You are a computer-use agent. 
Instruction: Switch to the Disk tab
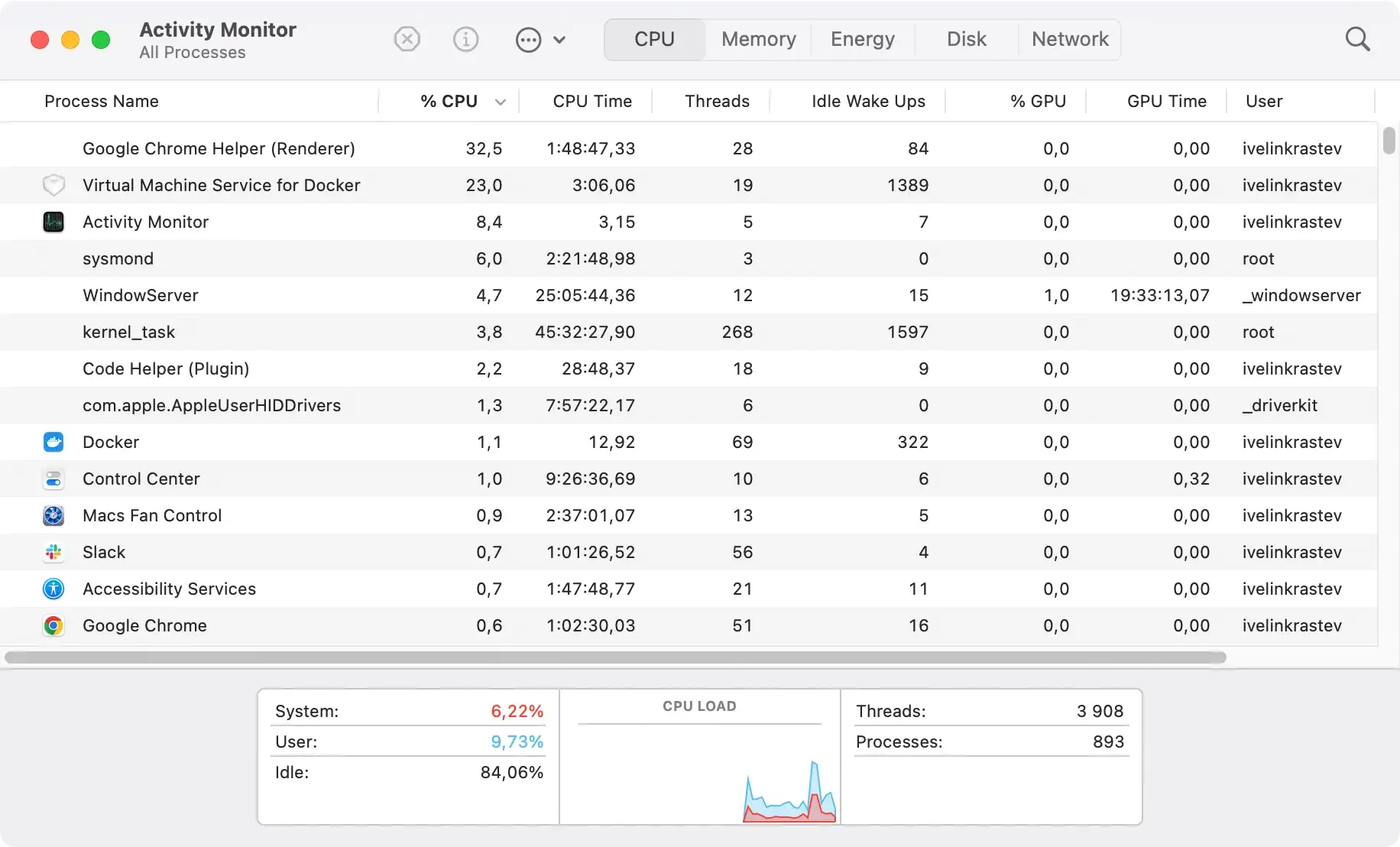click(x=966, y=39)
